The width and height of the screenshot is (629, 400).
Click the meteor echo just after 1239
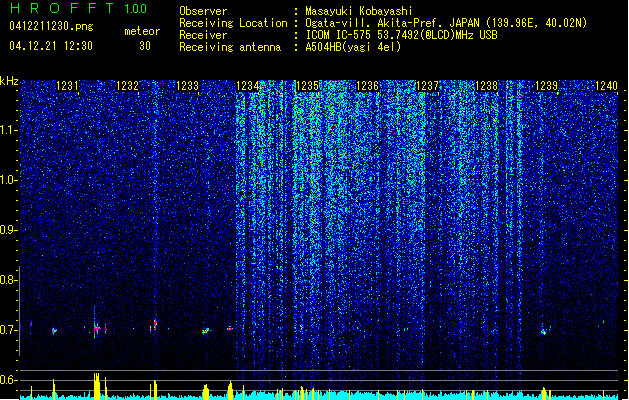point(544,332)
